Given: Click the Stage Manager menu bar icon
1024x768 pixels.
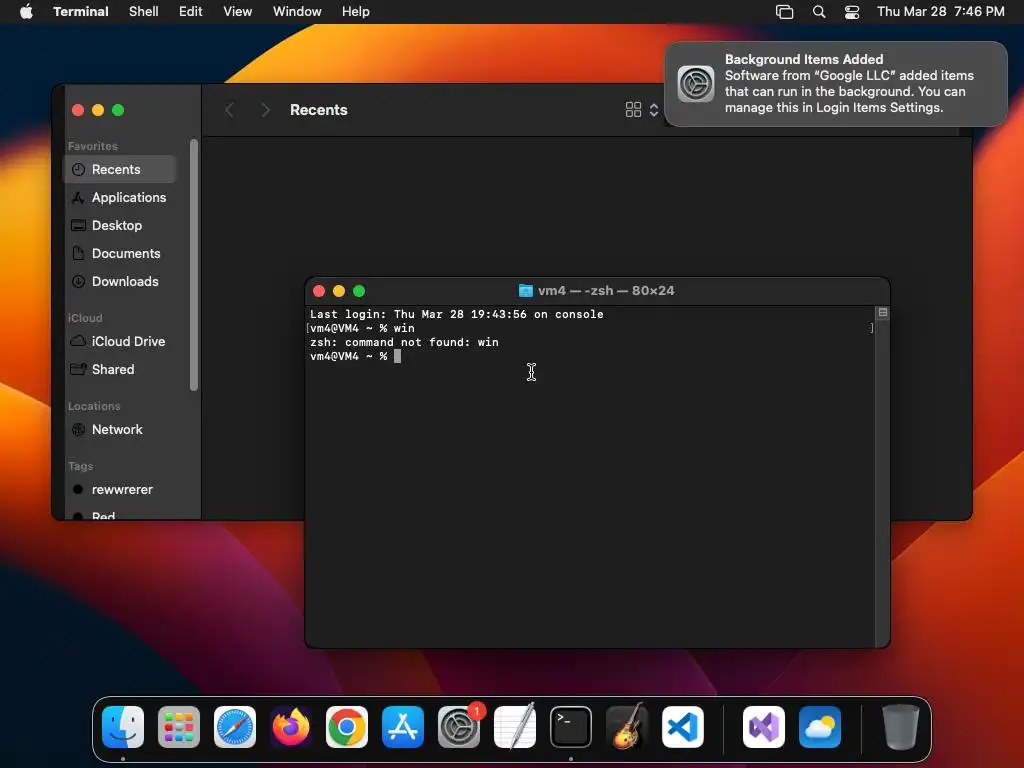Looking at the screenshot, I should (784, 11).
